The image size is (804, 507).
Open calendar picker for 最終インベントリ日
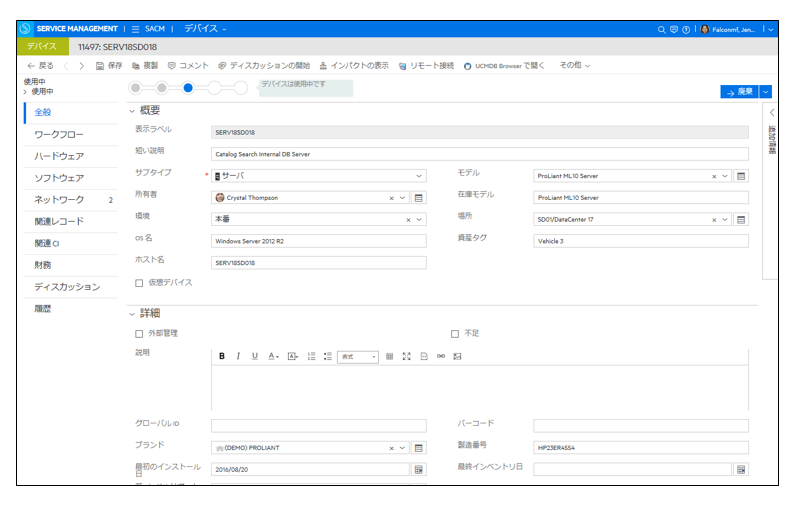point(741,469)
